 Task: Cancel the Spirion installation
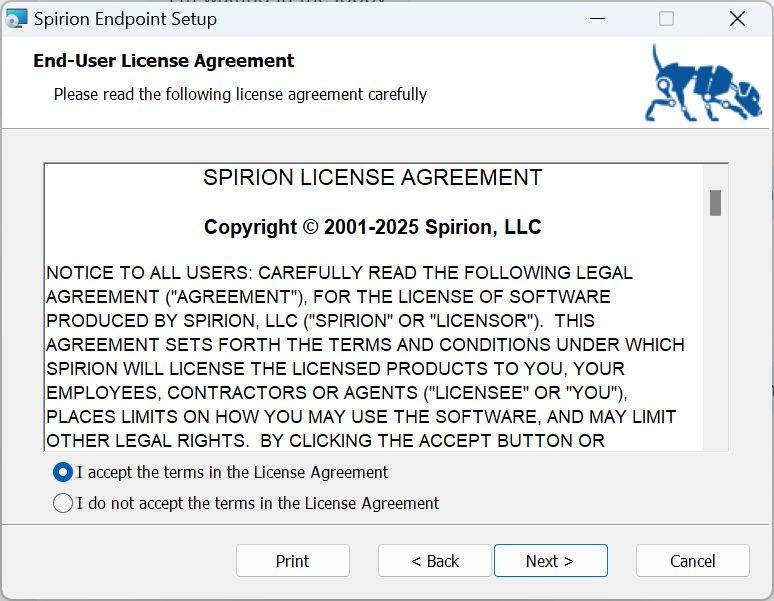click(x=693, y=561)
